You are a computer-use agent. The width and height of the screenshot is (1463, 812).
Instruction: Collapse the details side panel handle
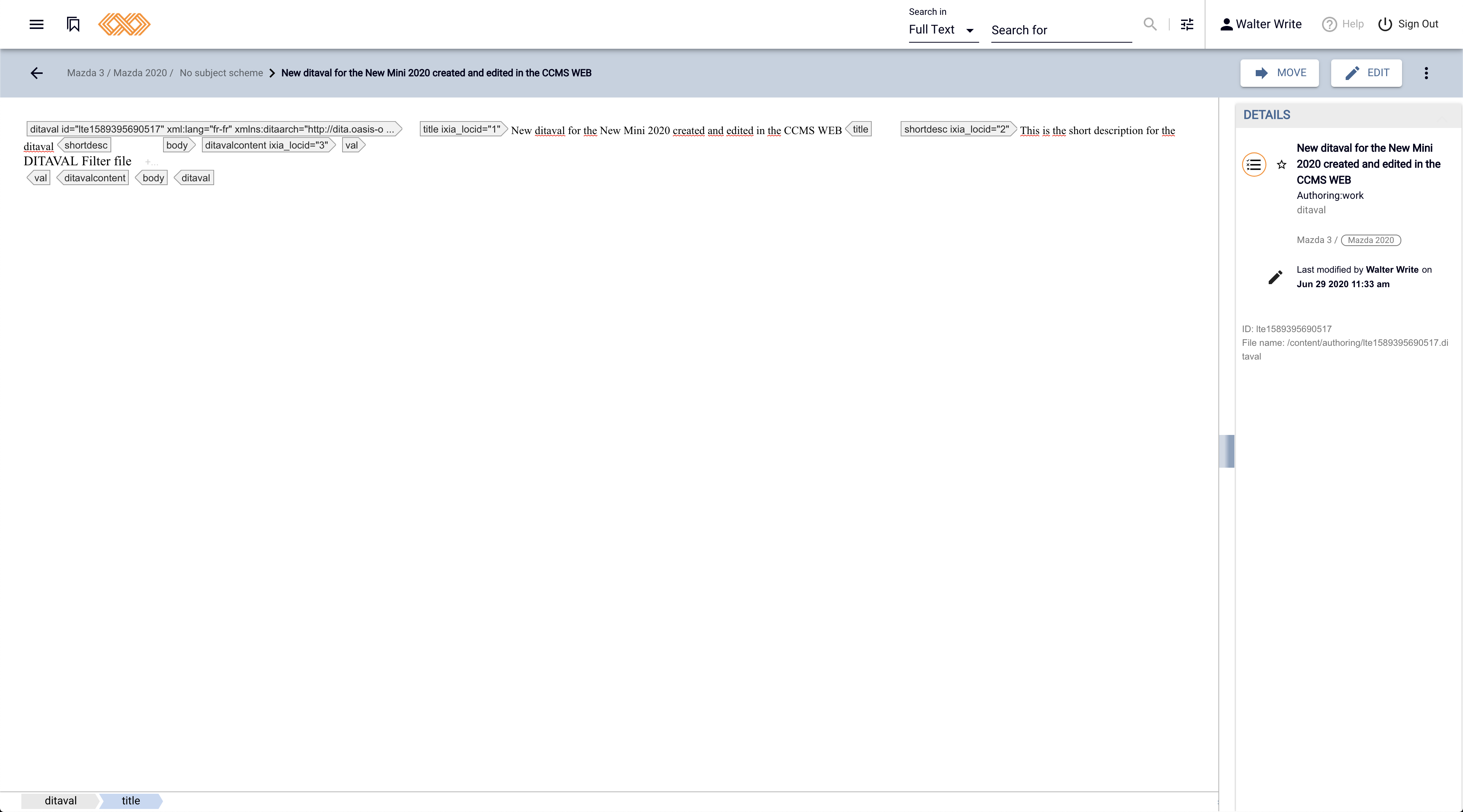[1227, 451]
